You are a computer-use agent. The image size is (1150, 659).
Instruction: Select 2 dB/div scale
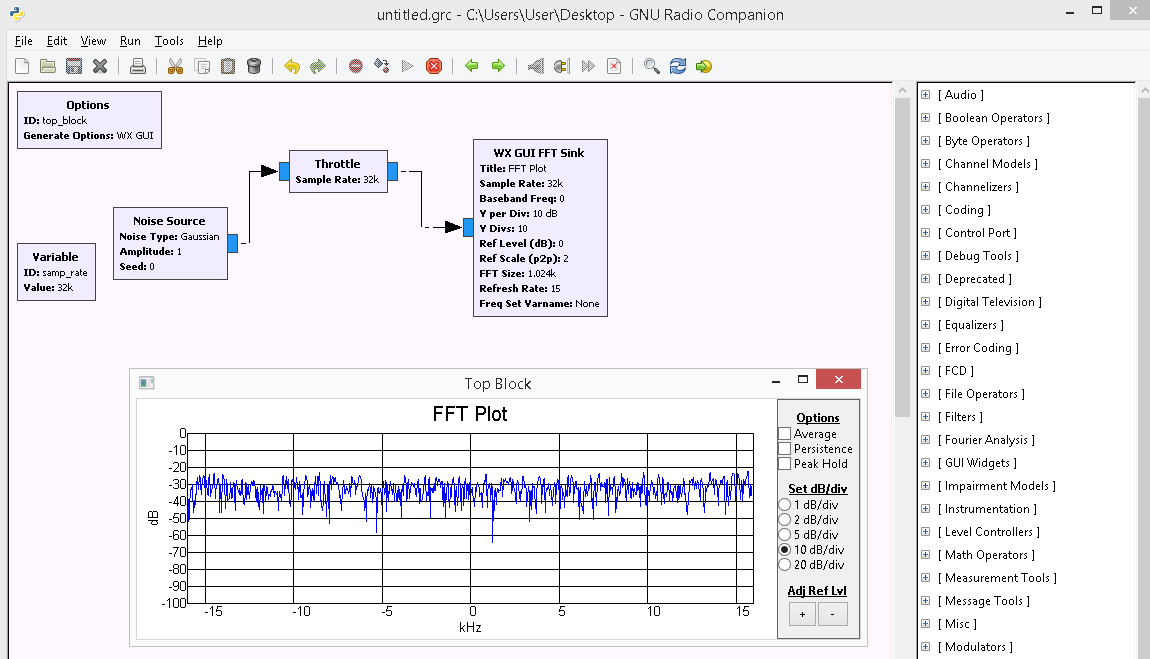click(x=785, y=520)
